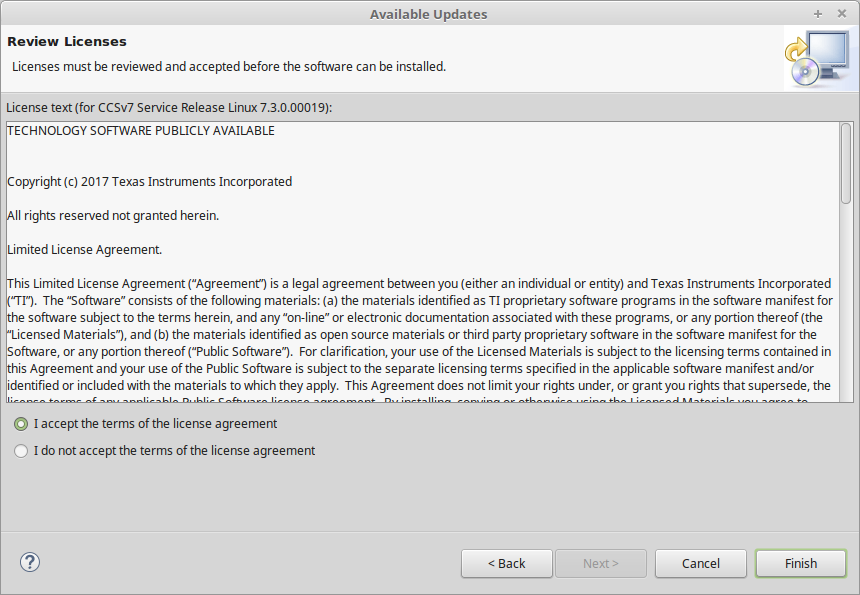860x595 pixels.
Task: Click "TECHNOLOGY SOFTWARE PUBLICLY AVAILABLE" heading text
Action: click(141, 131)
